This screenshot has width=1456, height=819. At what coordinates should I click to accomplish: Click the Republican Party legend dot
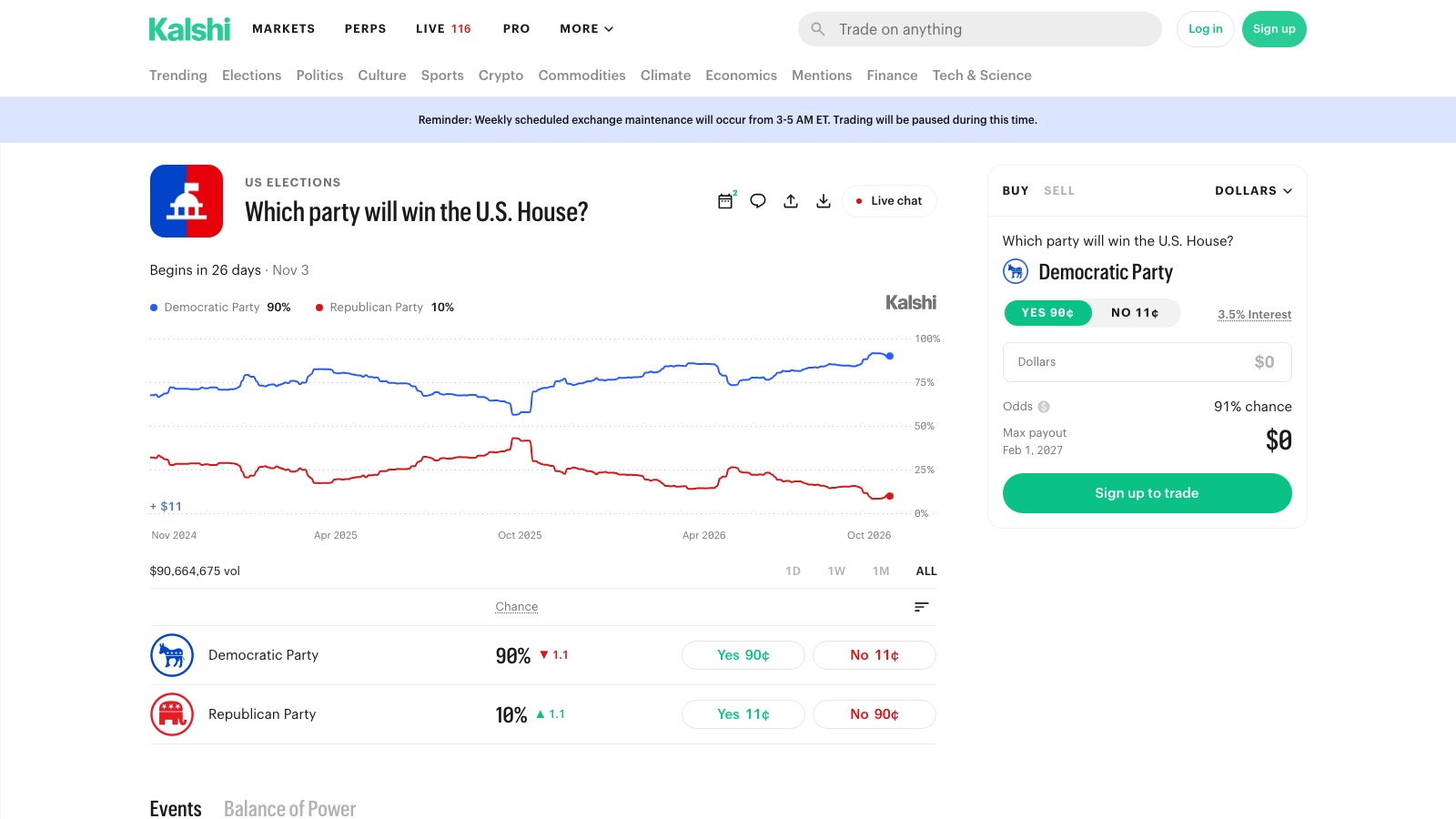point(319,308)
